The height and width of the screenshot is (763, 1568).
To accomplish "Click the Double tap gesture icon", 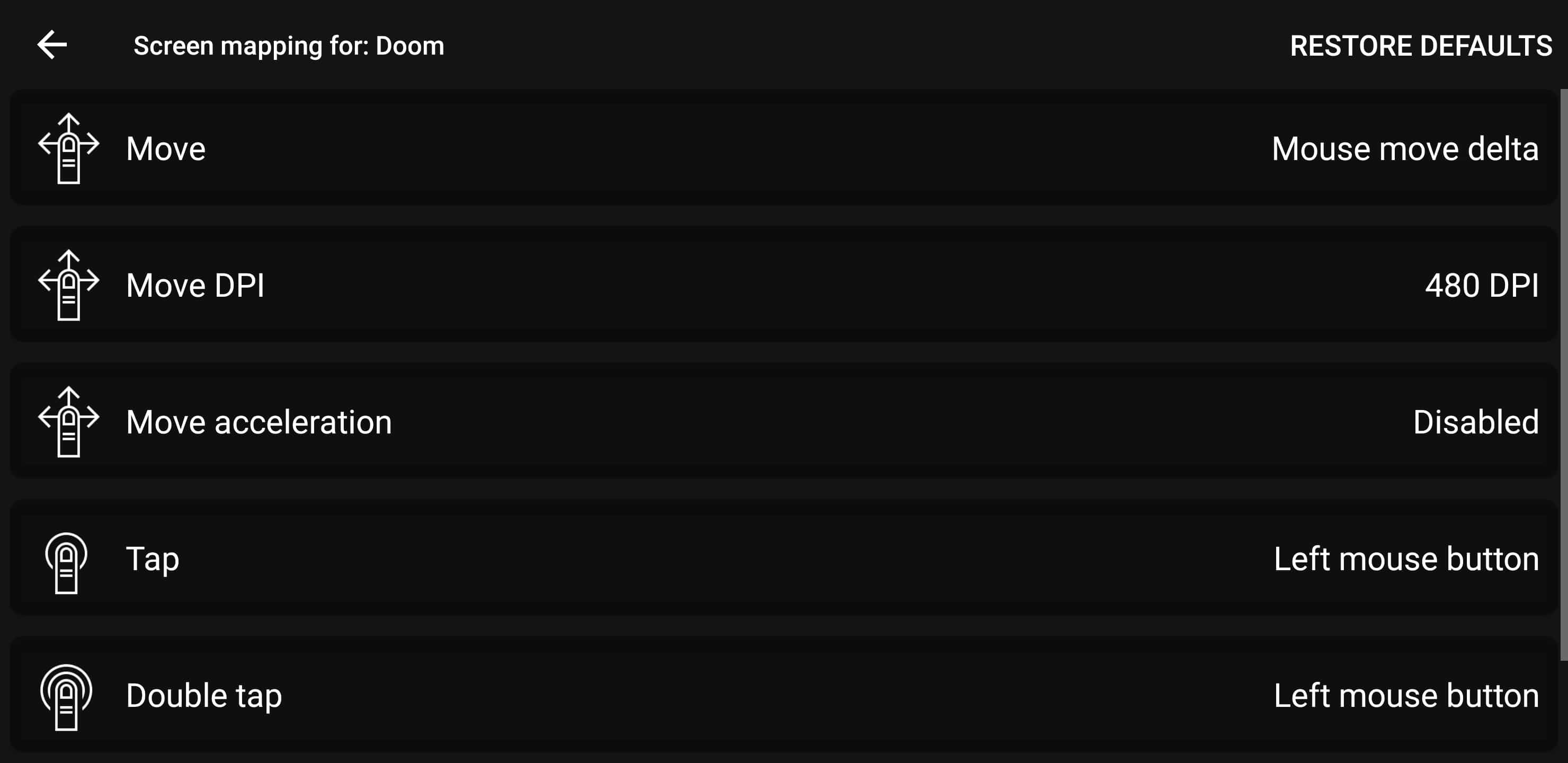I will (66, 697).
